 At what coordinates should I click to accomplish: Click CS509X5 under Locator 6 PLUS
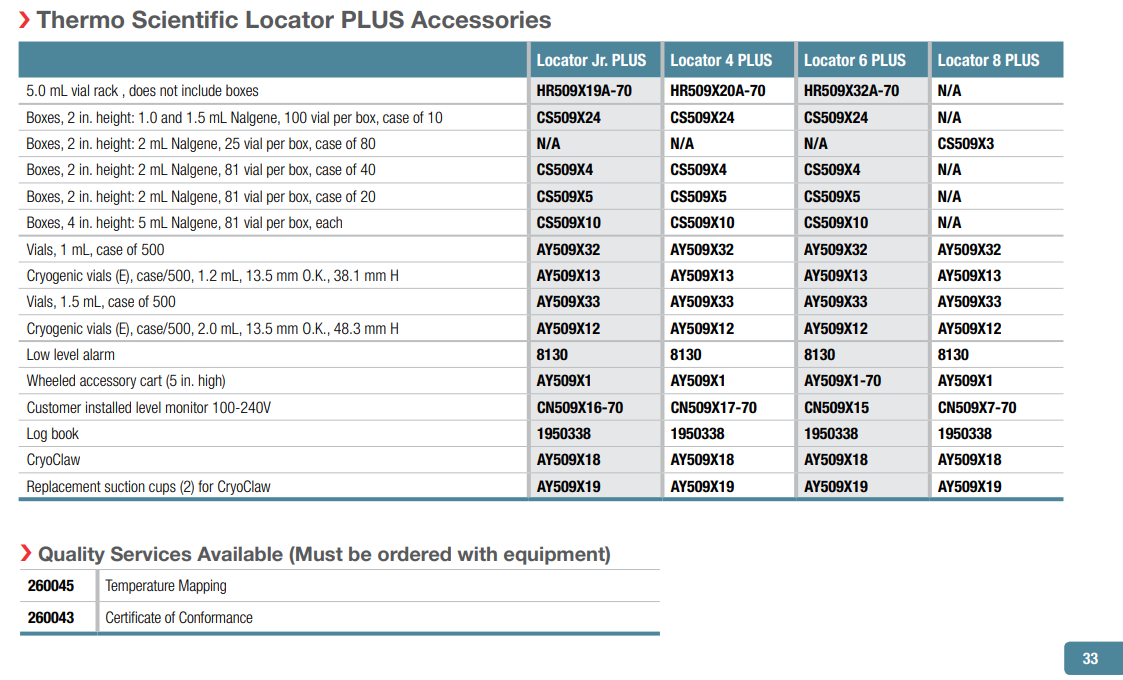coord(832,196)
